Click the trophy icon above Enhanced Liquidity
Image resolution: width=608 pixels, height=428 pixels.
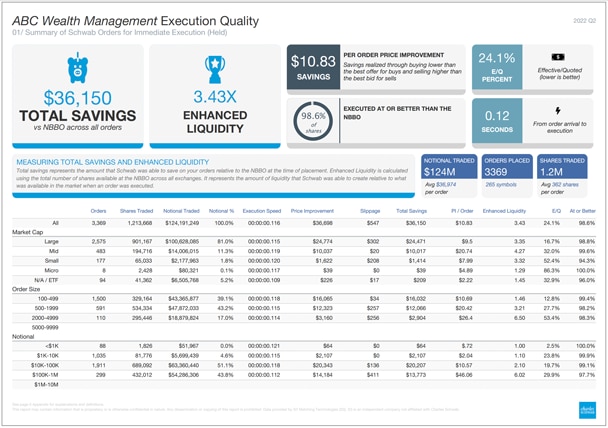(215, 69)
